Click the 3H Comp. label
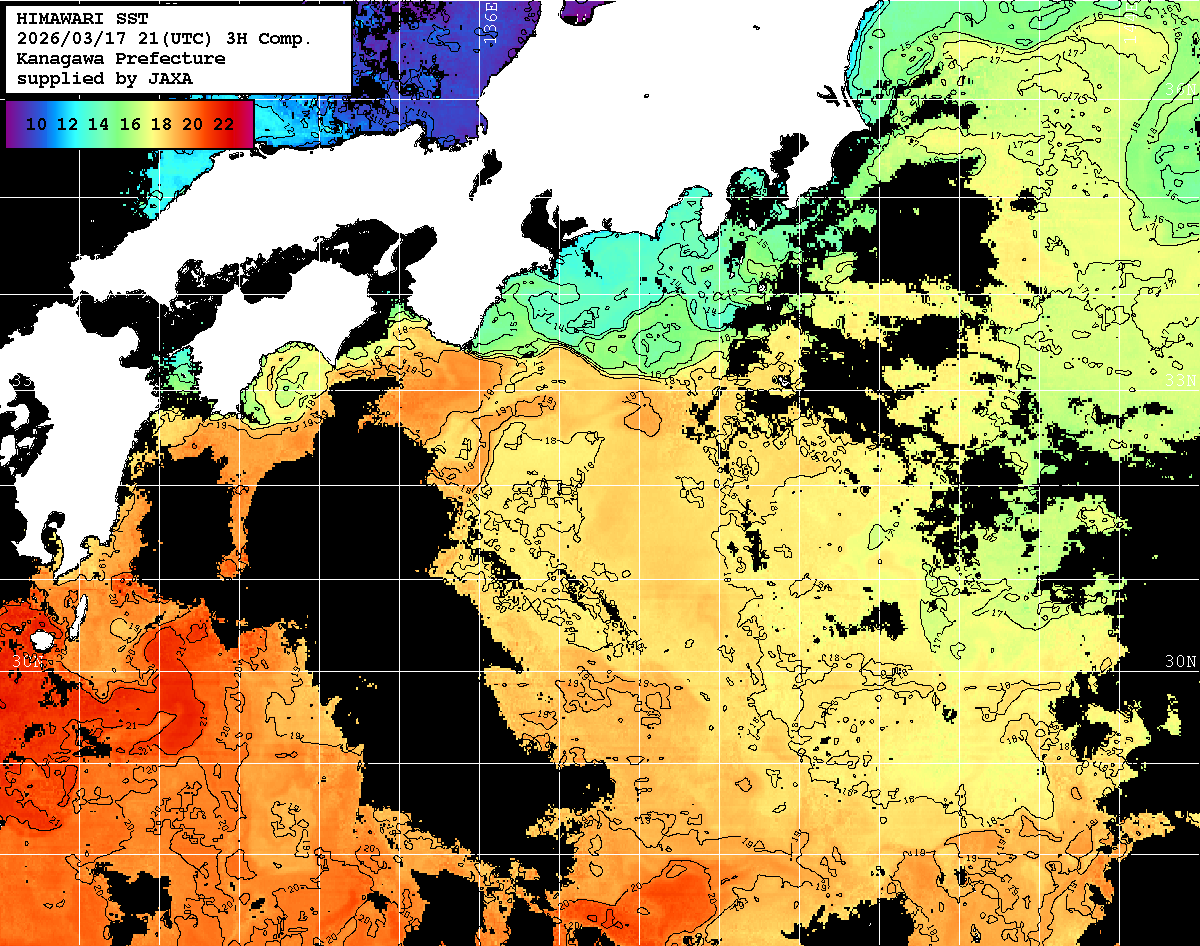The image size is (1200, 946). coord(271,38)
